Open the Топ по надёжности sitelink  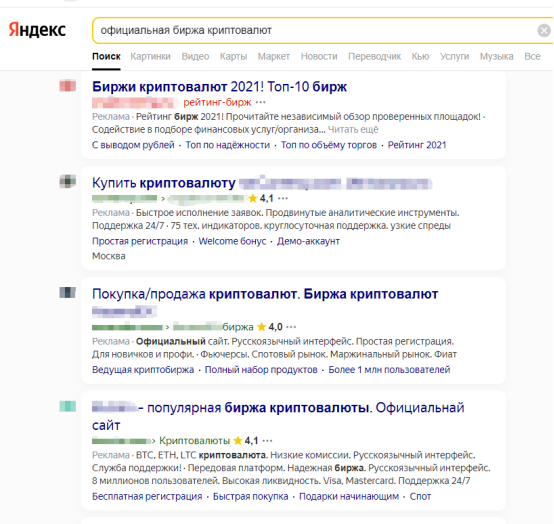click(228, 145)
